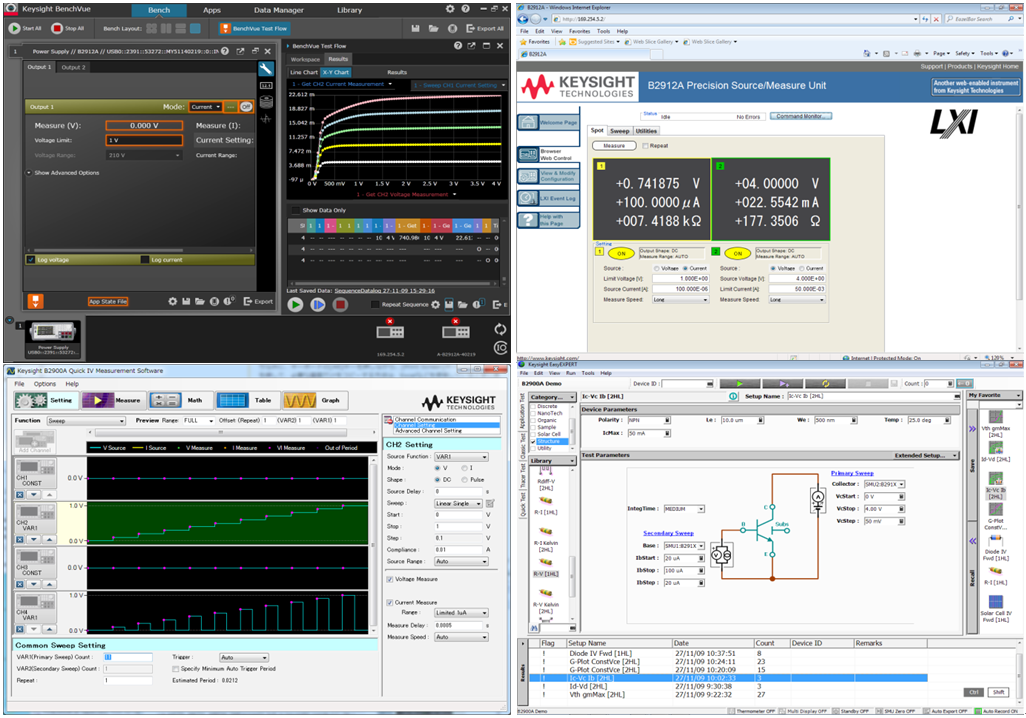The width and height of the screenshot is (1026, 718).
Task: Open IntegTime MEDIUM dropdown
Action: coord(684,509)
